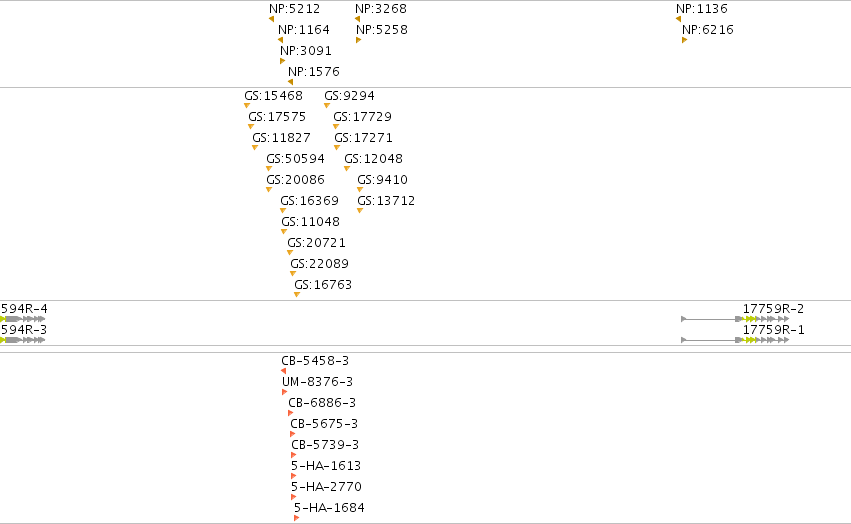Click the arrow marker under NP:5212
This screenshot has height=524, width=851.
click(271, 19)
